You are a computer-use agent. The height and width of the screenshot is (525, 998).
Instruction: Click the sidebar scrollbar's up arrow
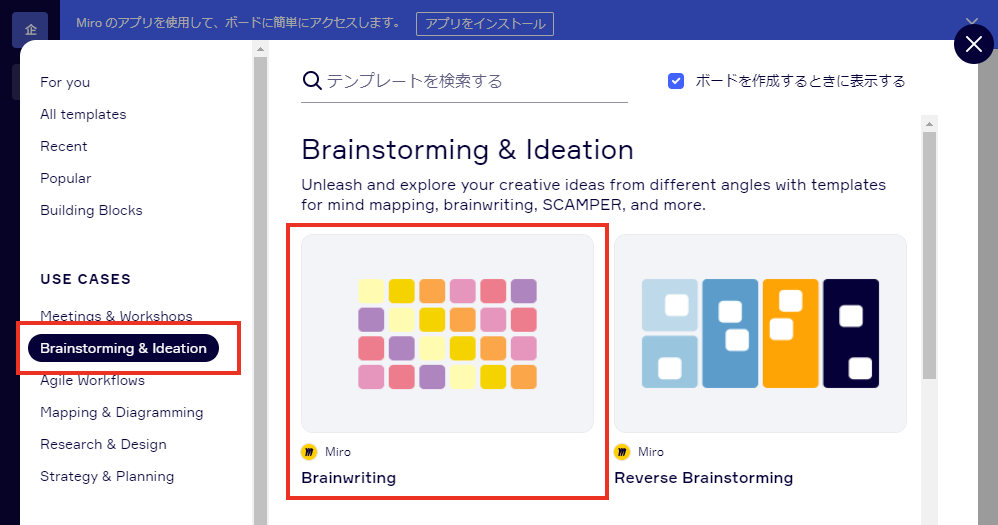pyautogui.click(x=260, y=49)
